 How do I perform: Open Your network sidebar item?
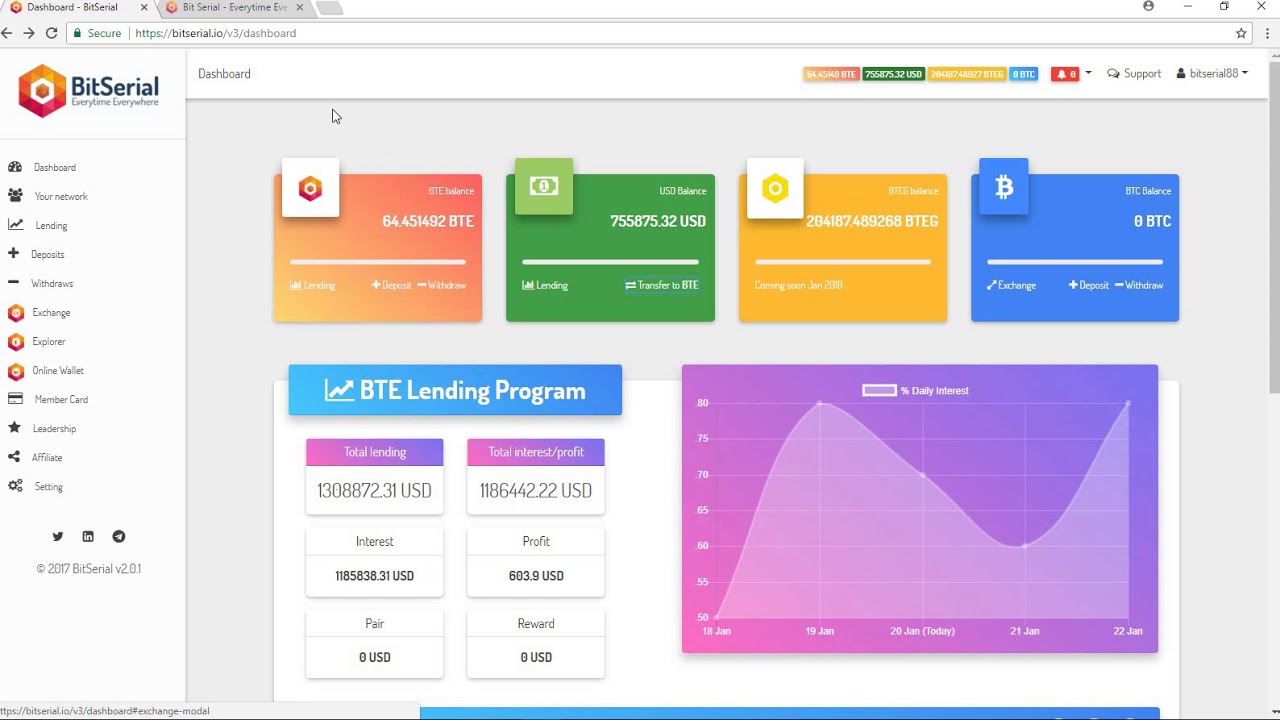pyautogui.click(x=61, y=197)
